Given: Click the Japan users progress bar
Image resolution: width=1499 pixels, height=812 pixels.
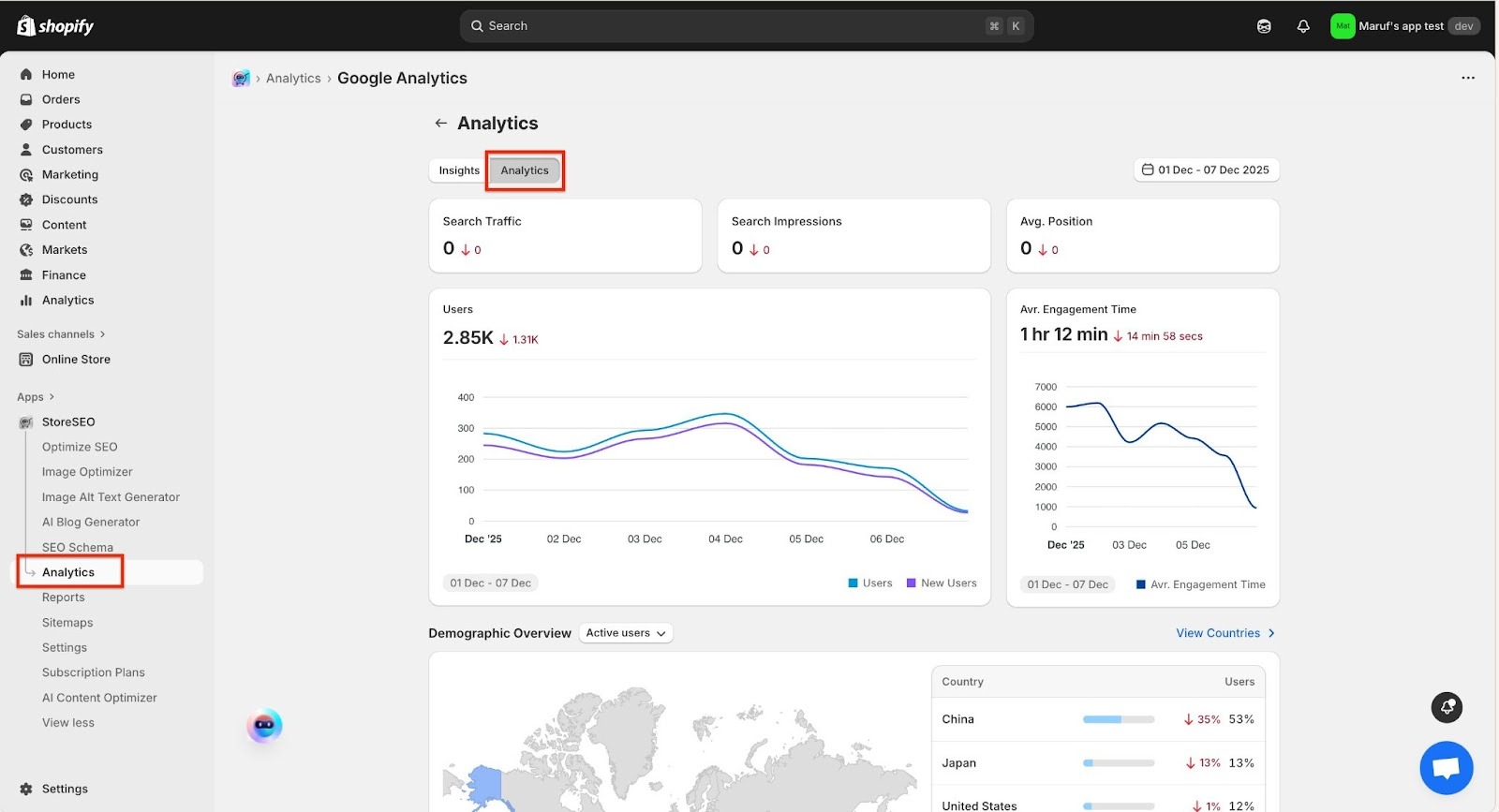Looking at the screenshot, I should coord(1119,763).
